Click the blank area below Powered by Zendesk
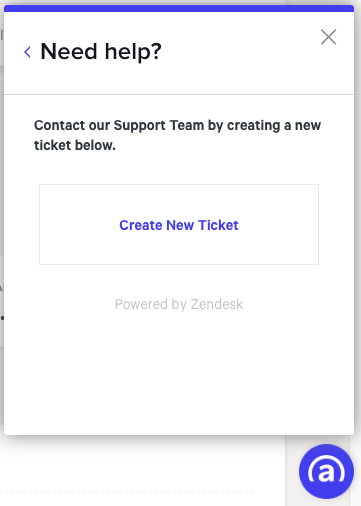Viewport: 361px width, 506px height. tap(179, 373)
